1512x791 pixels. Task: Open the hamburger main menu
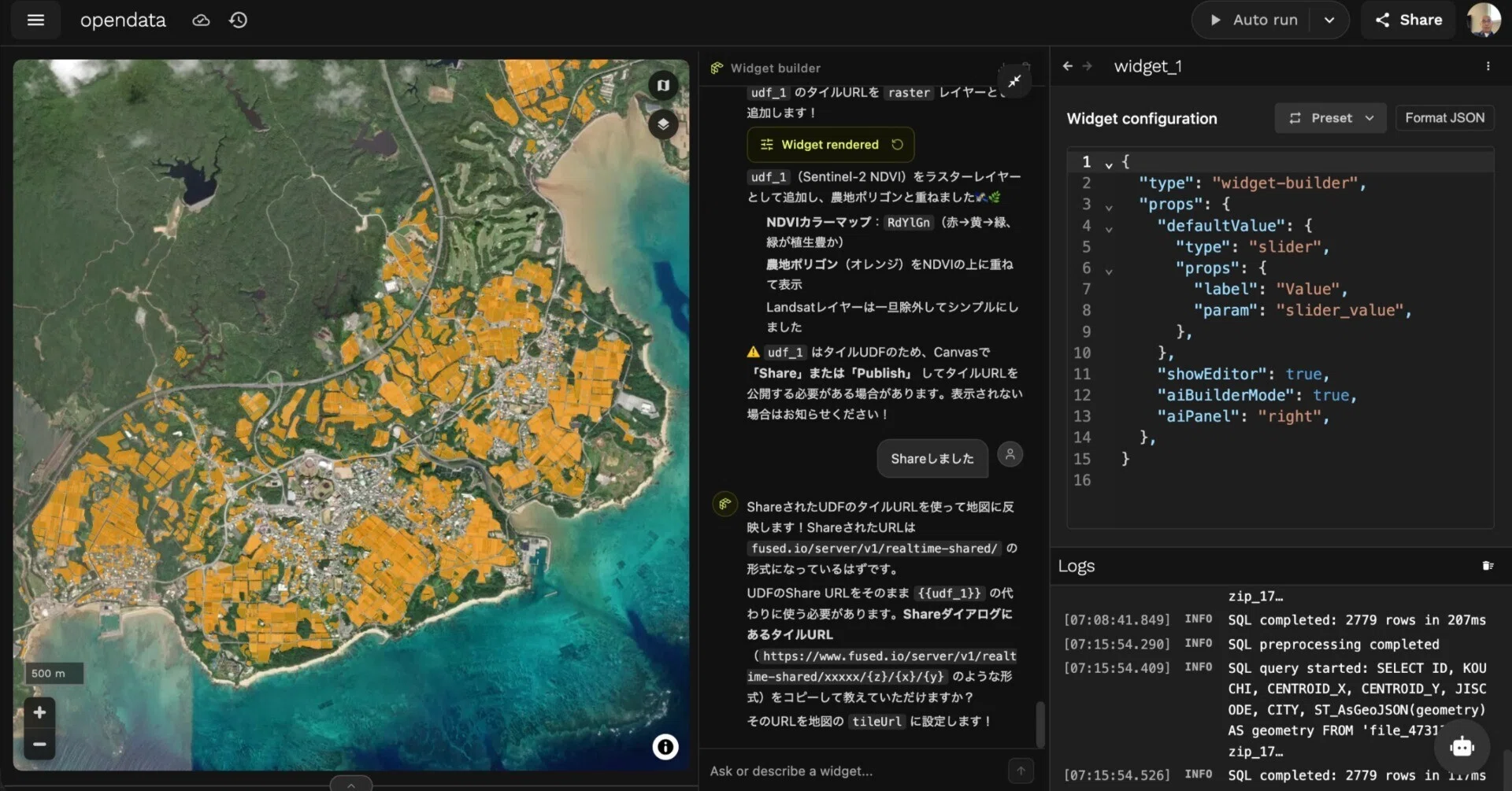[35, 20]
